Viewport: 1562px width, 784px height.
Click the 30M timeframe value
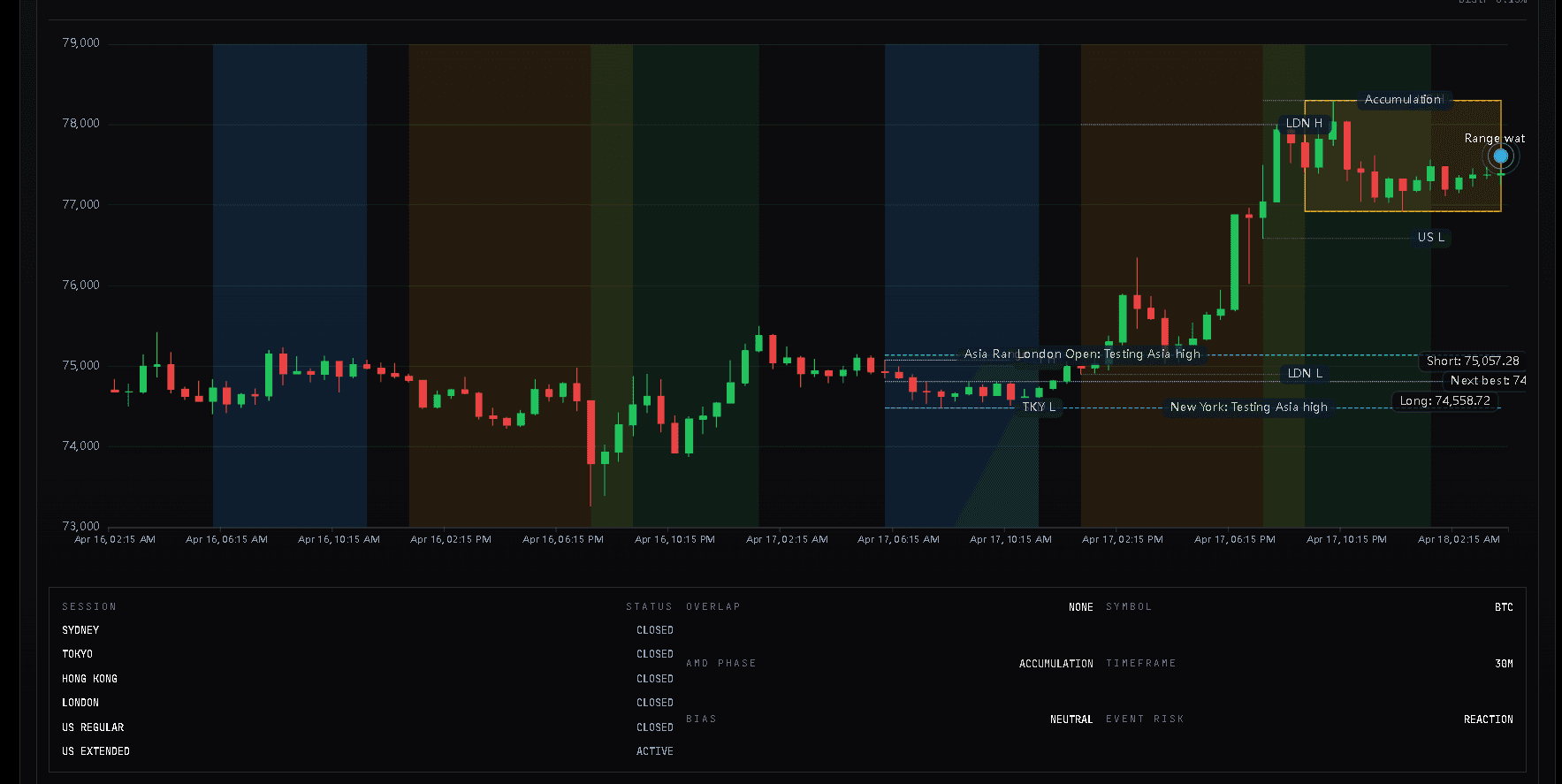pyautogui.click(x=1503, y=664)
